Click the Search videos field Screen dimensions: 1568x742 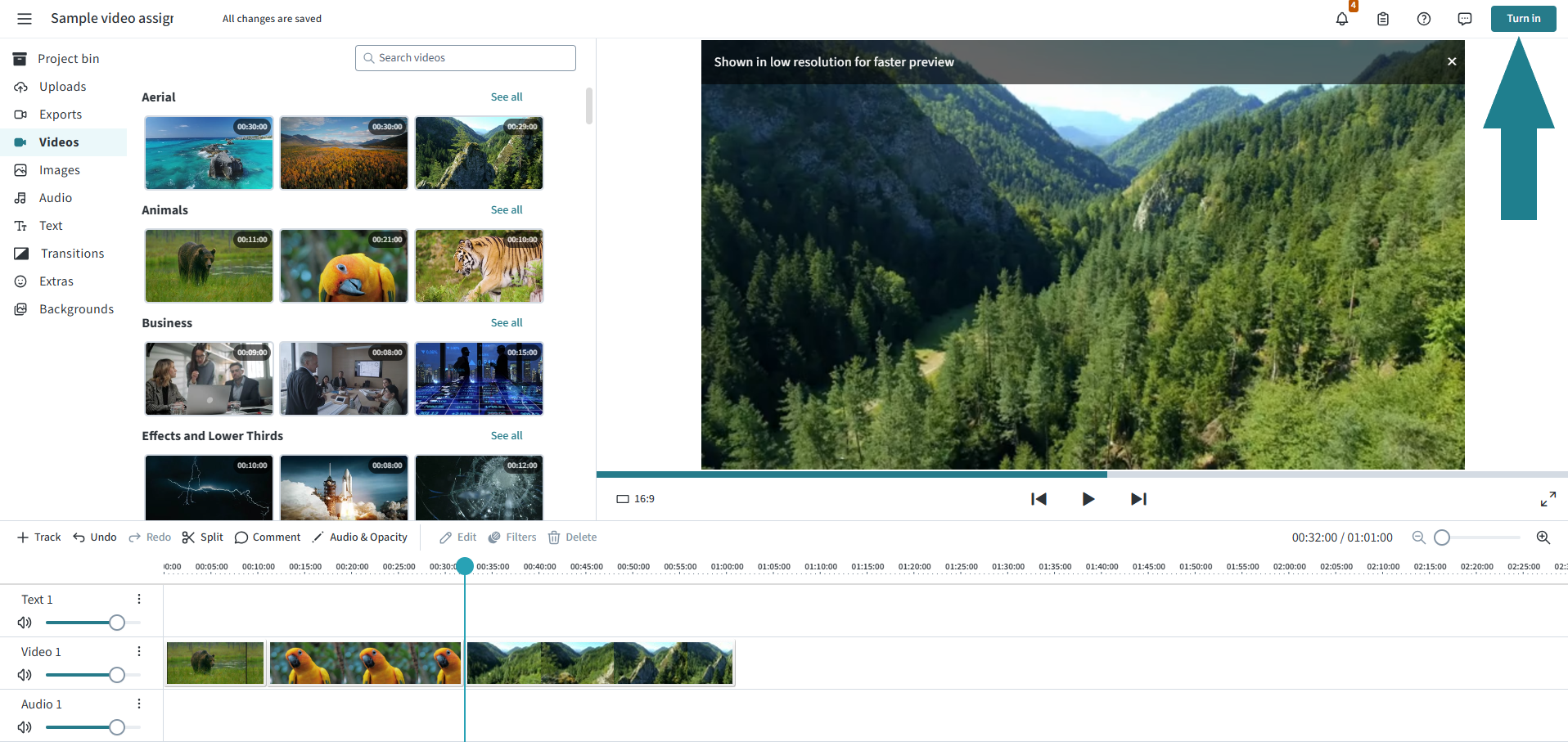point(466,58)
